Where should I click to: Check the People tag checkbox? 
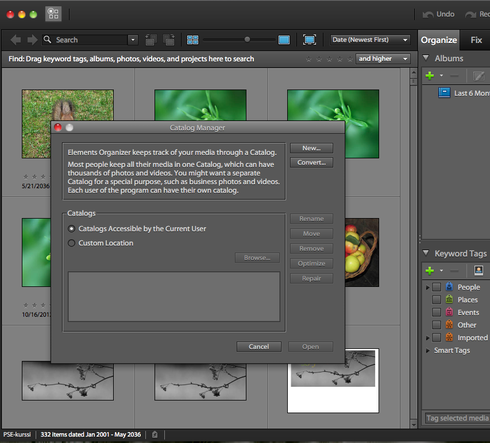click(436, 287)
